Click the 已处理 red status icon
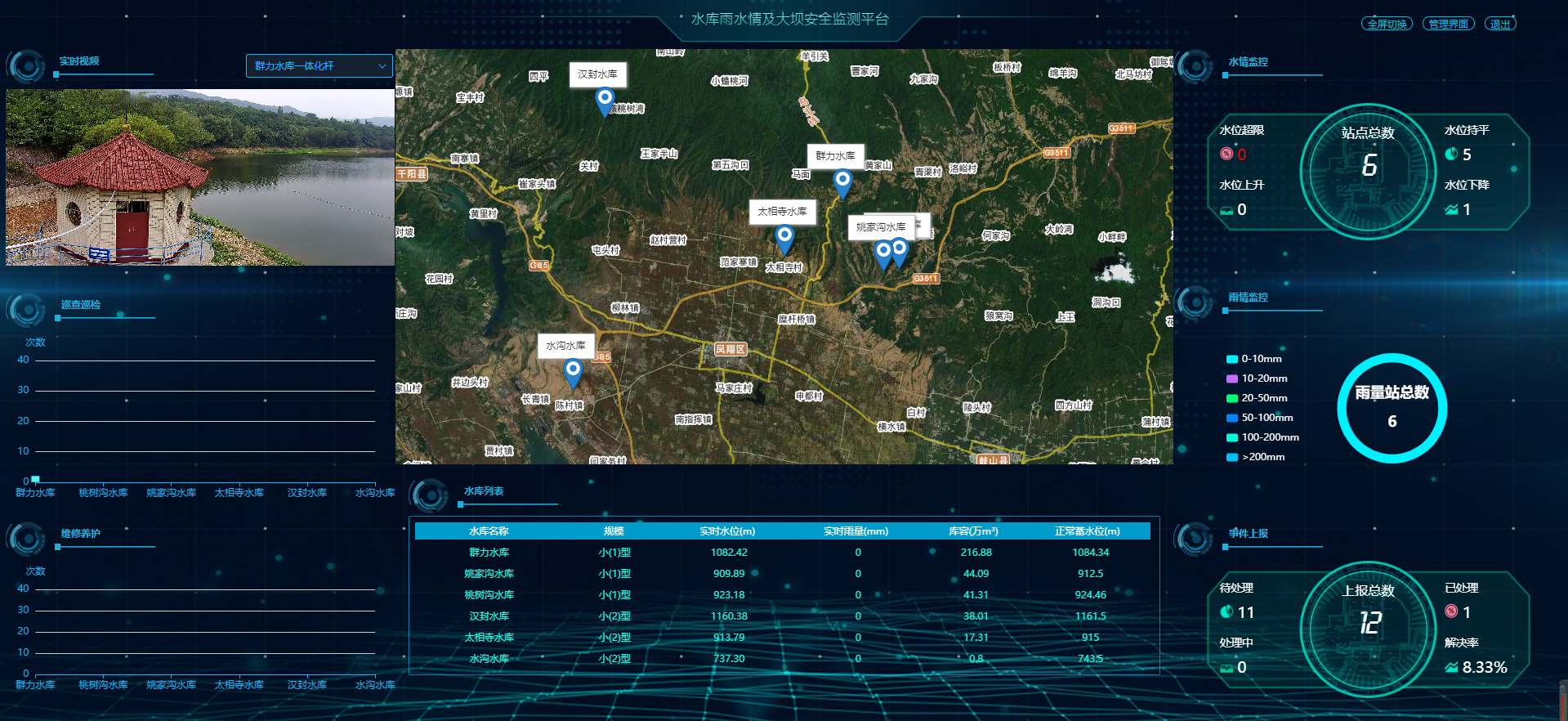The width and height of the screenshot is (1568, 721). coord(1451,611)
